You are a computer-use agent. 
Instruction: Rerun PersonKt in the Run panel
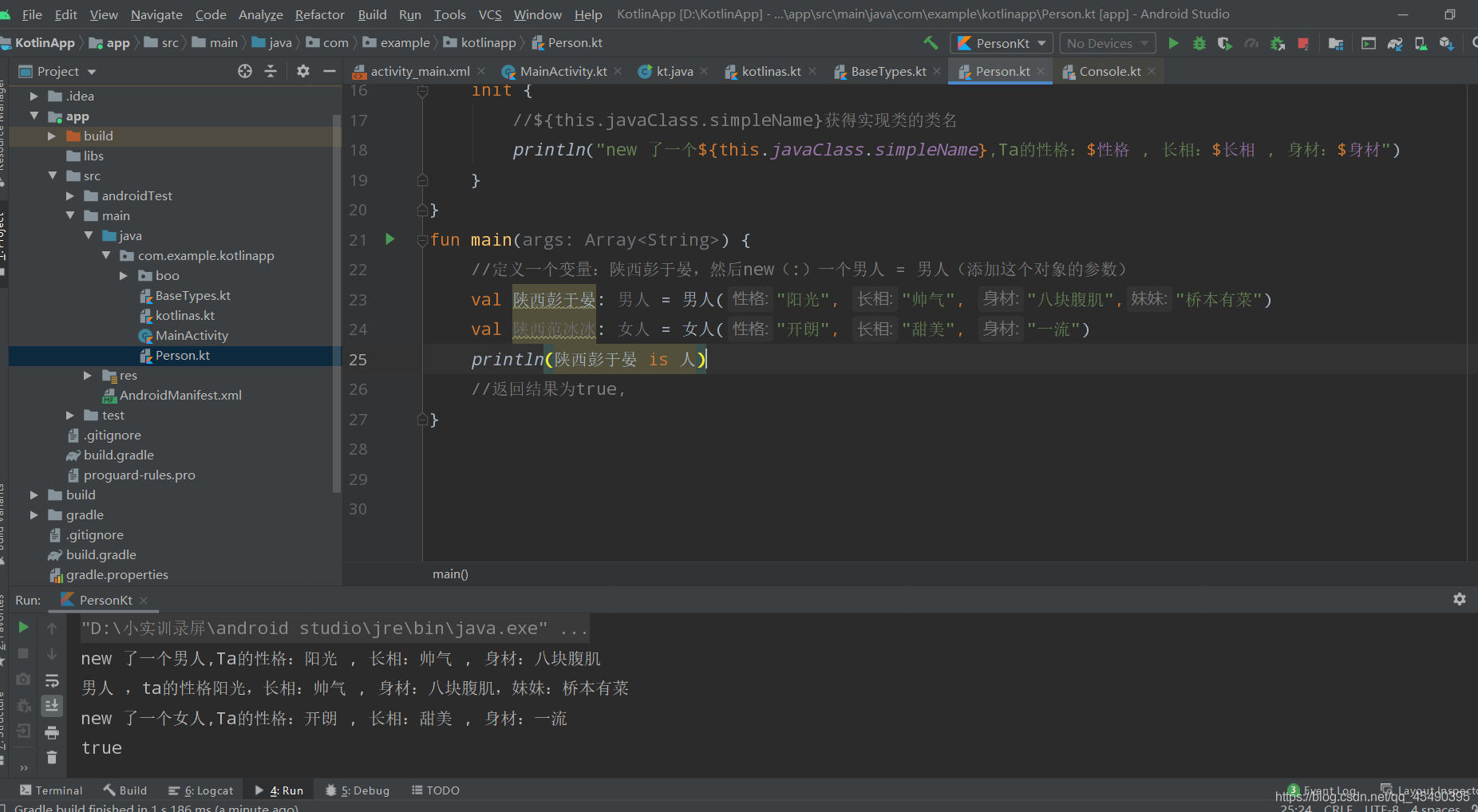coord(23,628)
